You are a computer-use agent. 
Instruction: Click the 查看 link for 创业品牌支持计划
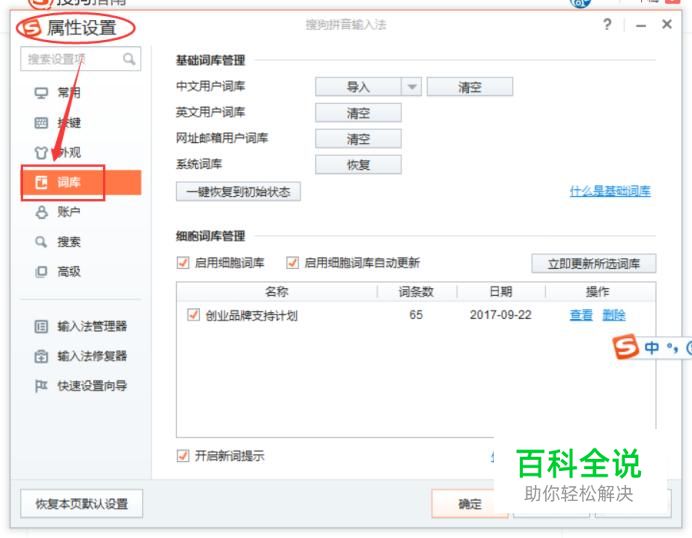[581, 315]
